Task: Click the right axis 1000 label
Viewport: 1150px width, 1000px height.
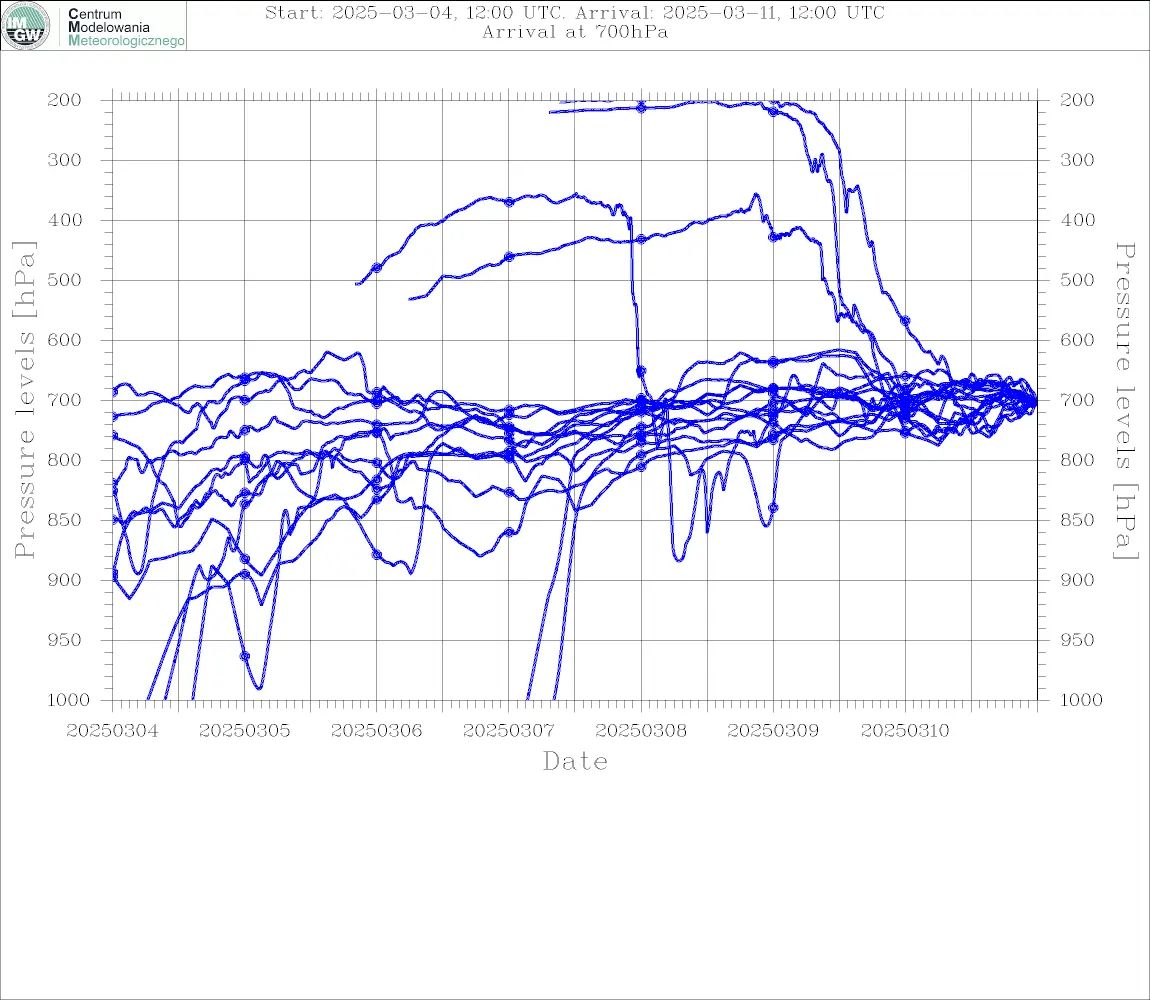Action: (x=1081, y=700)
